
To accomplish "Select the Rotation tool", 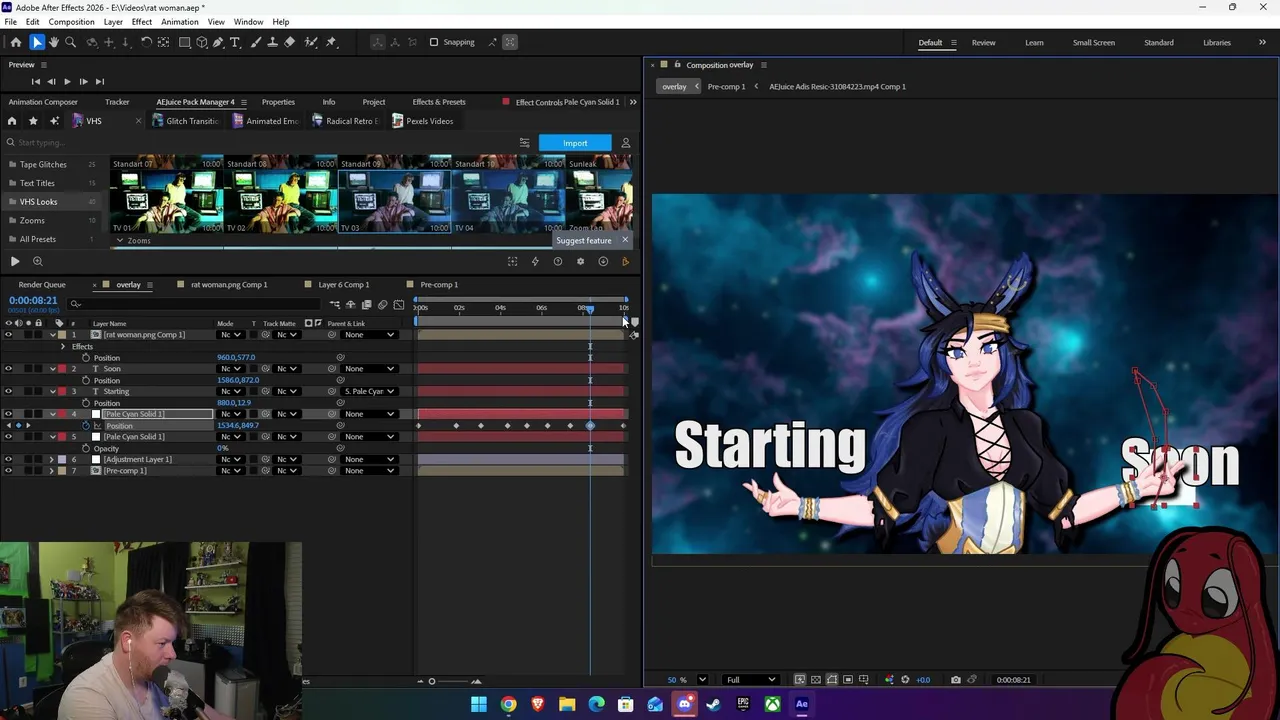I will 146,42.
